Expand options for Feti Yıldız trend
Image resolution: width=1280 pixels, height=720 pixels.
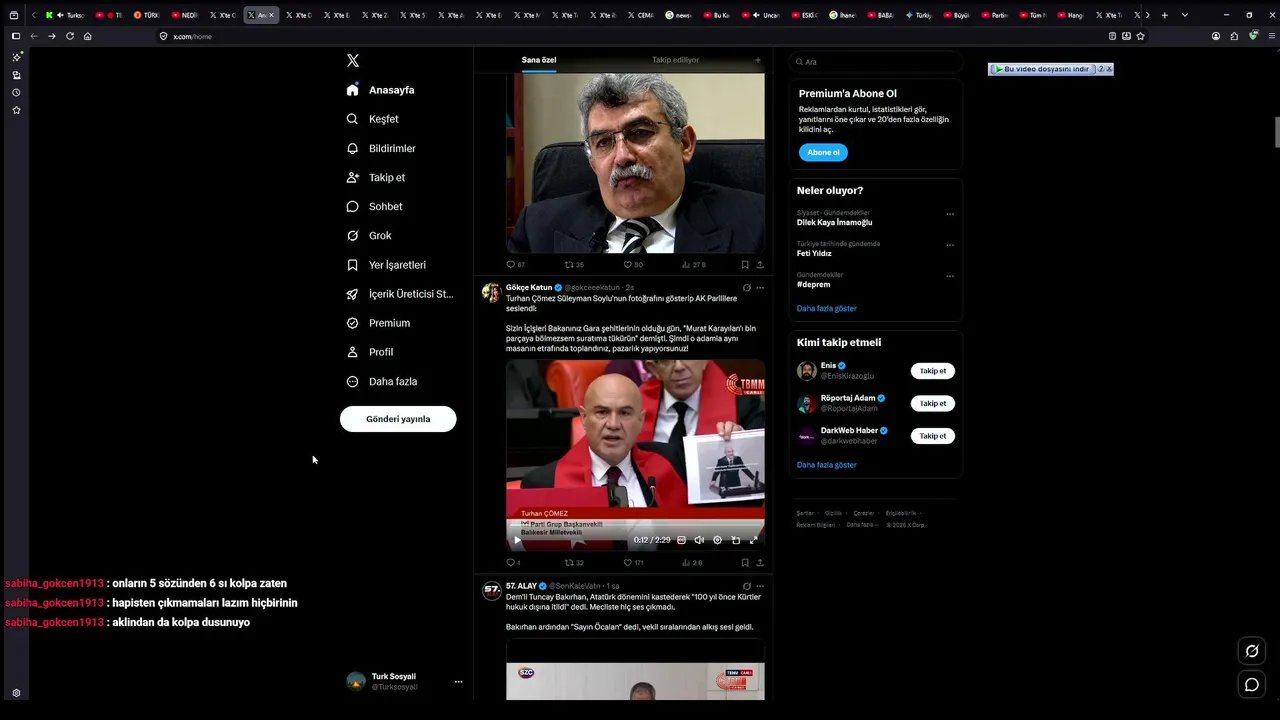(x=950, y=245)
